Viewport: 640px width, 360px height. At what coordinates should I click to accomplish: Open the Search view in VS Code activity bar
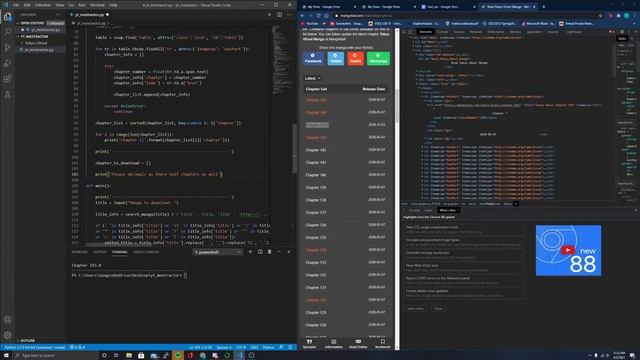pyautogui.click(x=7, y=32)
